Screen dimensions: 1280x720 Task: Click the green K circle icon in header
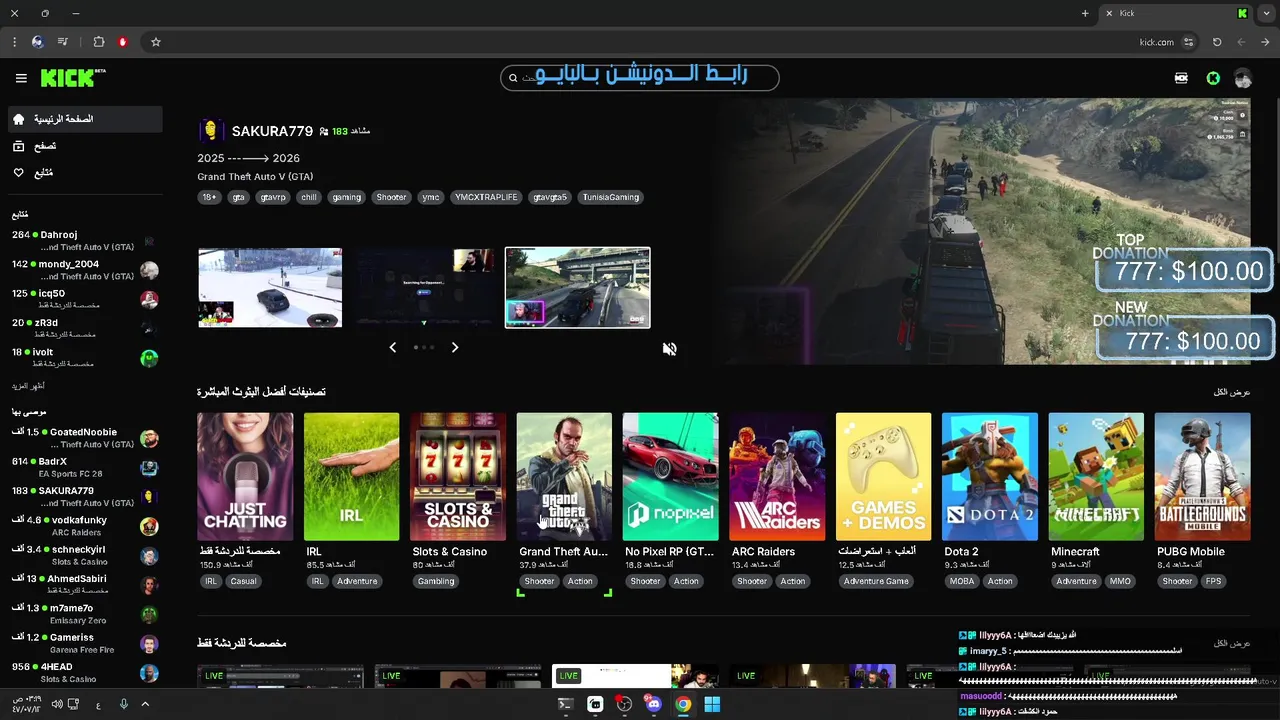point(1213,78)
